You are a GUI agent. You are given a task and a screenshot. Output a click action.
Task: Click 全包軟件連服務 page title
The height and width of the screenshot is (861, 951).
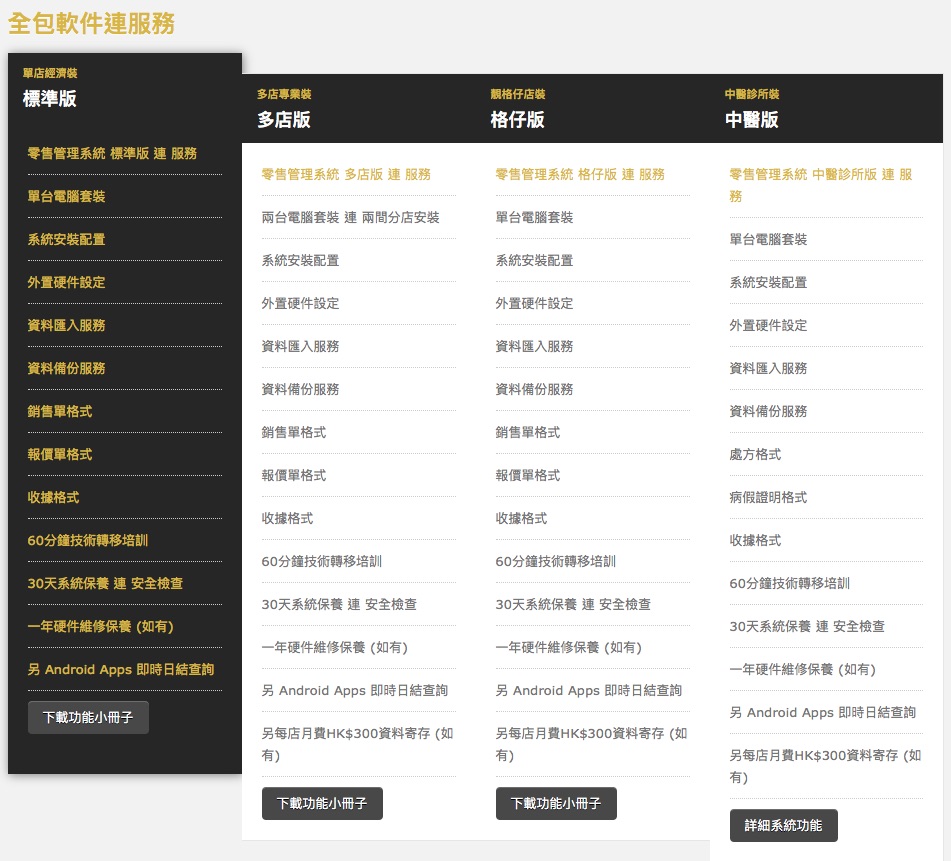(x=92, y=23)
